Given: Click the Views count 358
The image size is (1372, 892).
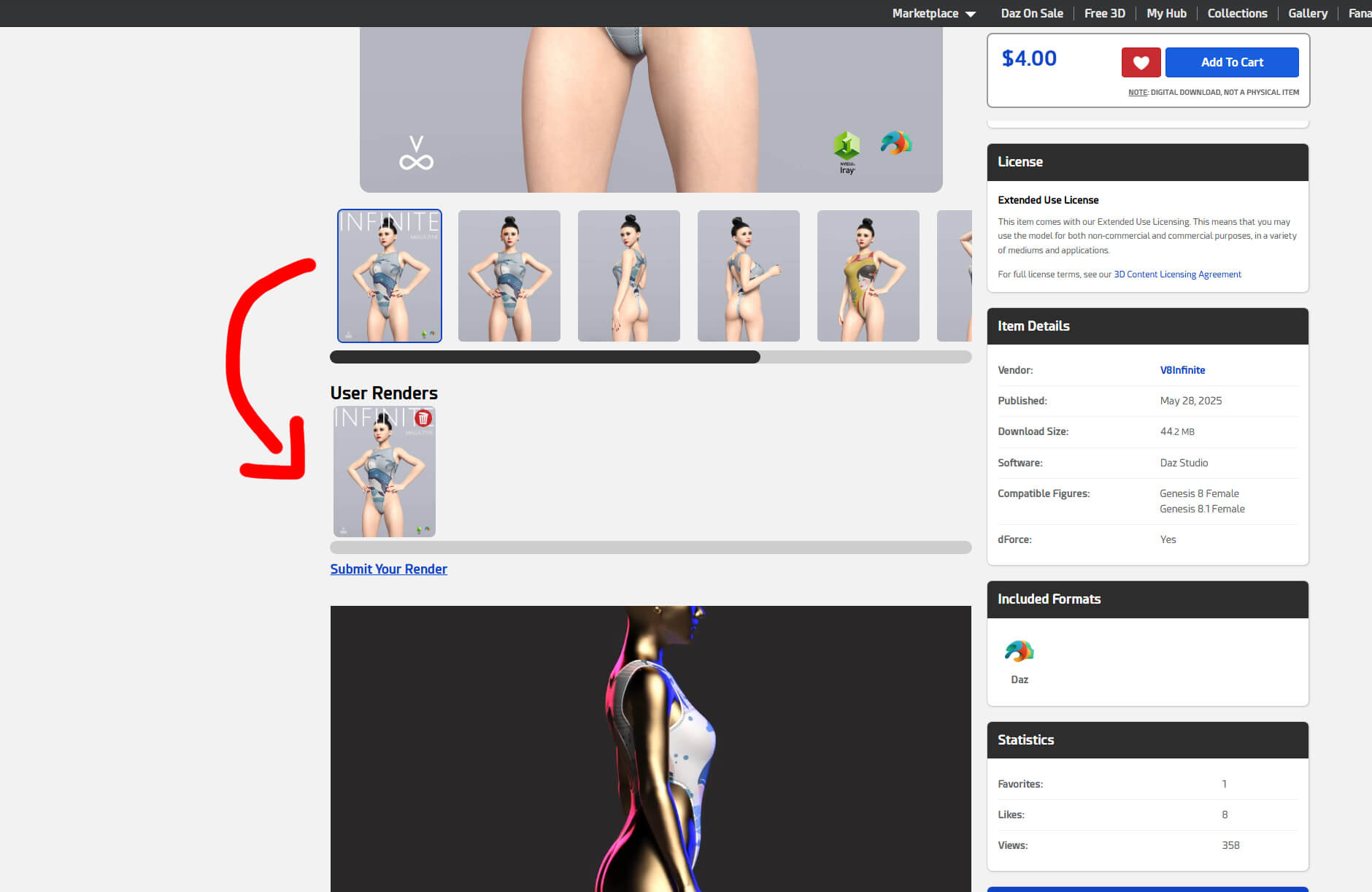Looking at the screenshot, I should [x=1230, y=845].
